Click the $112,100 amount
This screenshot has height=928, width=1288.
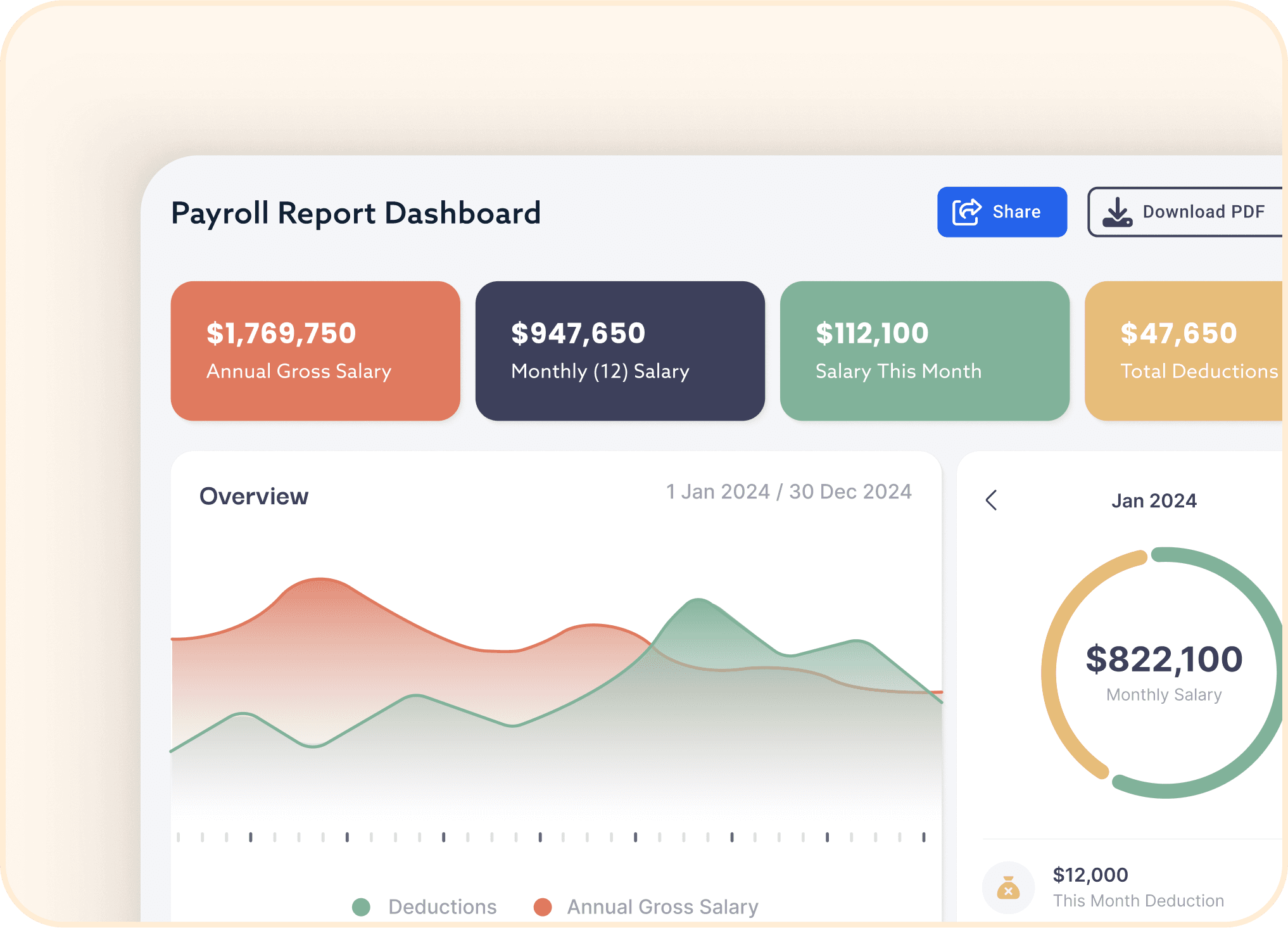(872, 333)
